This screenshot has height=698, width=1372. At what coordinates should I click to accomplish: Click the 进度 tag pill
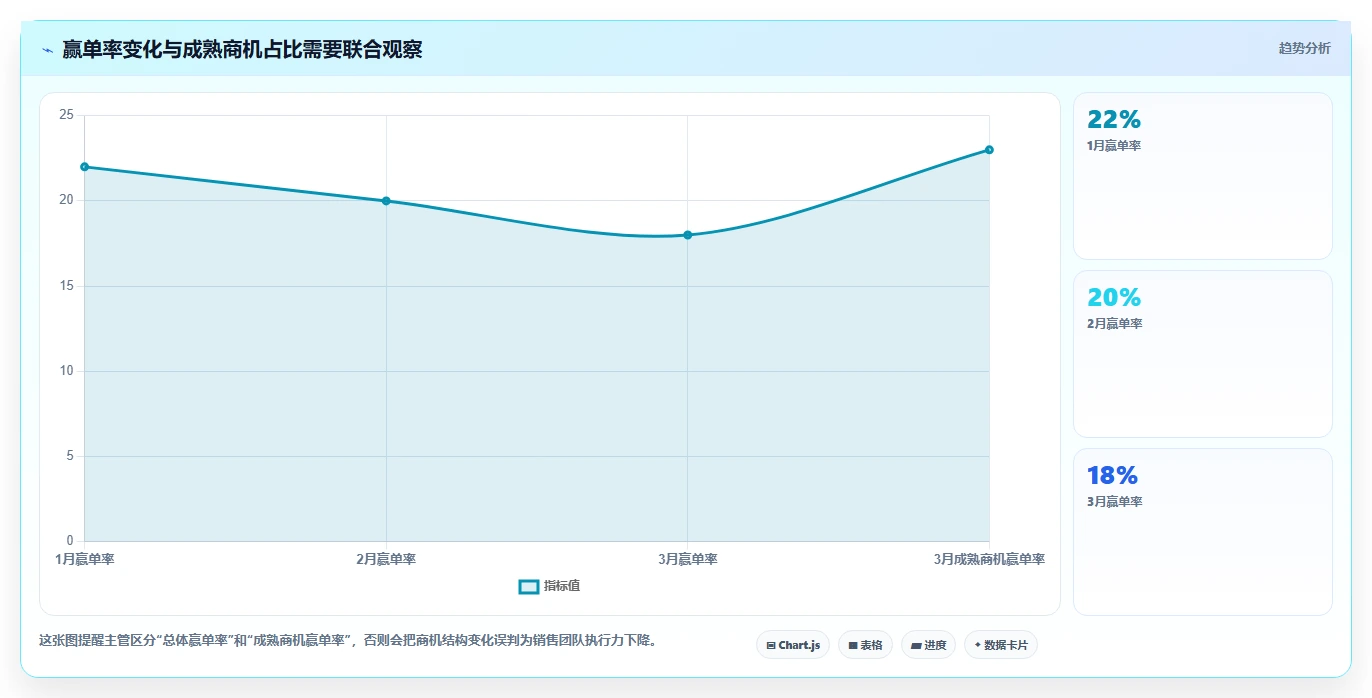(x=928, y=646)
